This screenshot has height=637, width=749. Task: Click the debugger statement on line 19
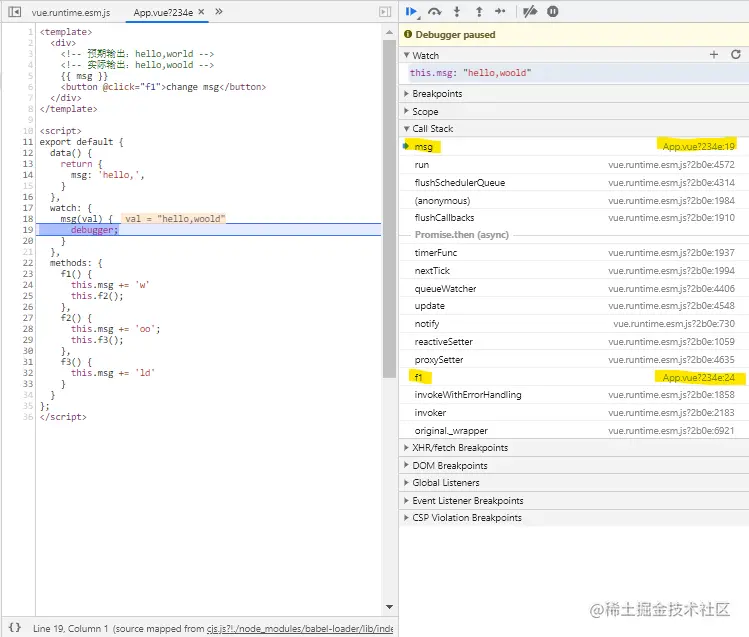94,230
